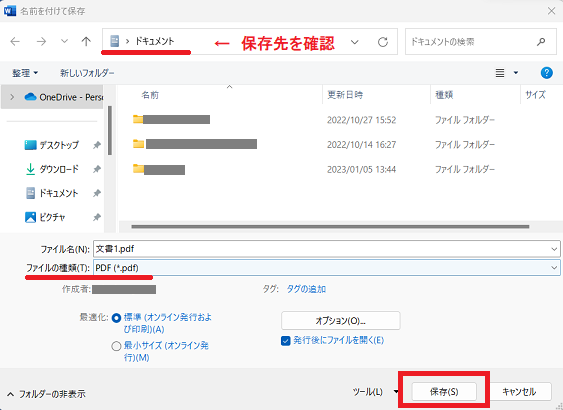Open the 整理 menu

tap(25, 73)
